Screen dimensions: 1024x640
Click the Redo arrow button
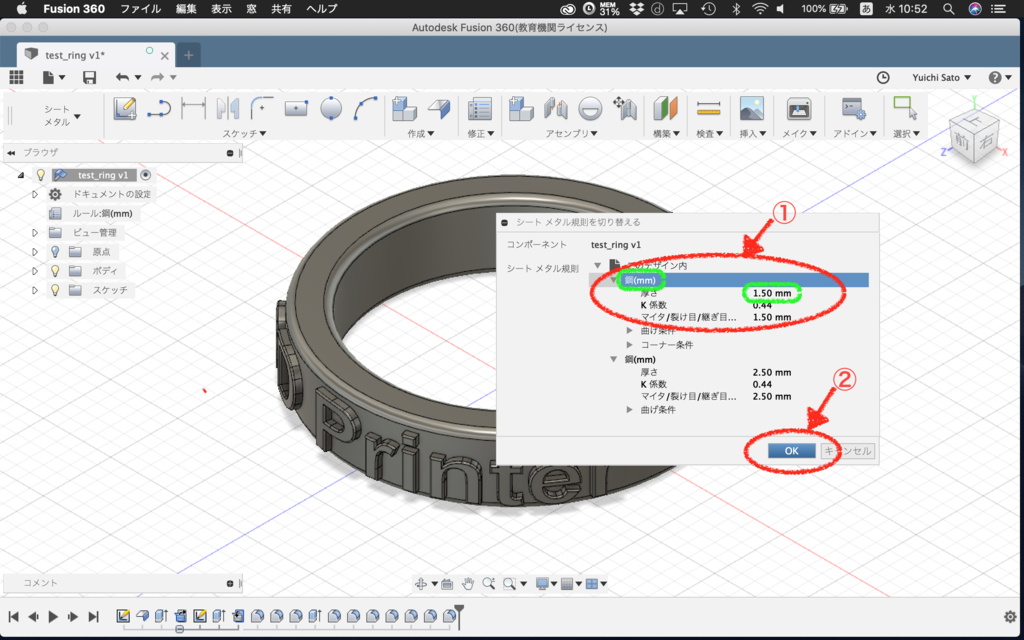point(157,77)
